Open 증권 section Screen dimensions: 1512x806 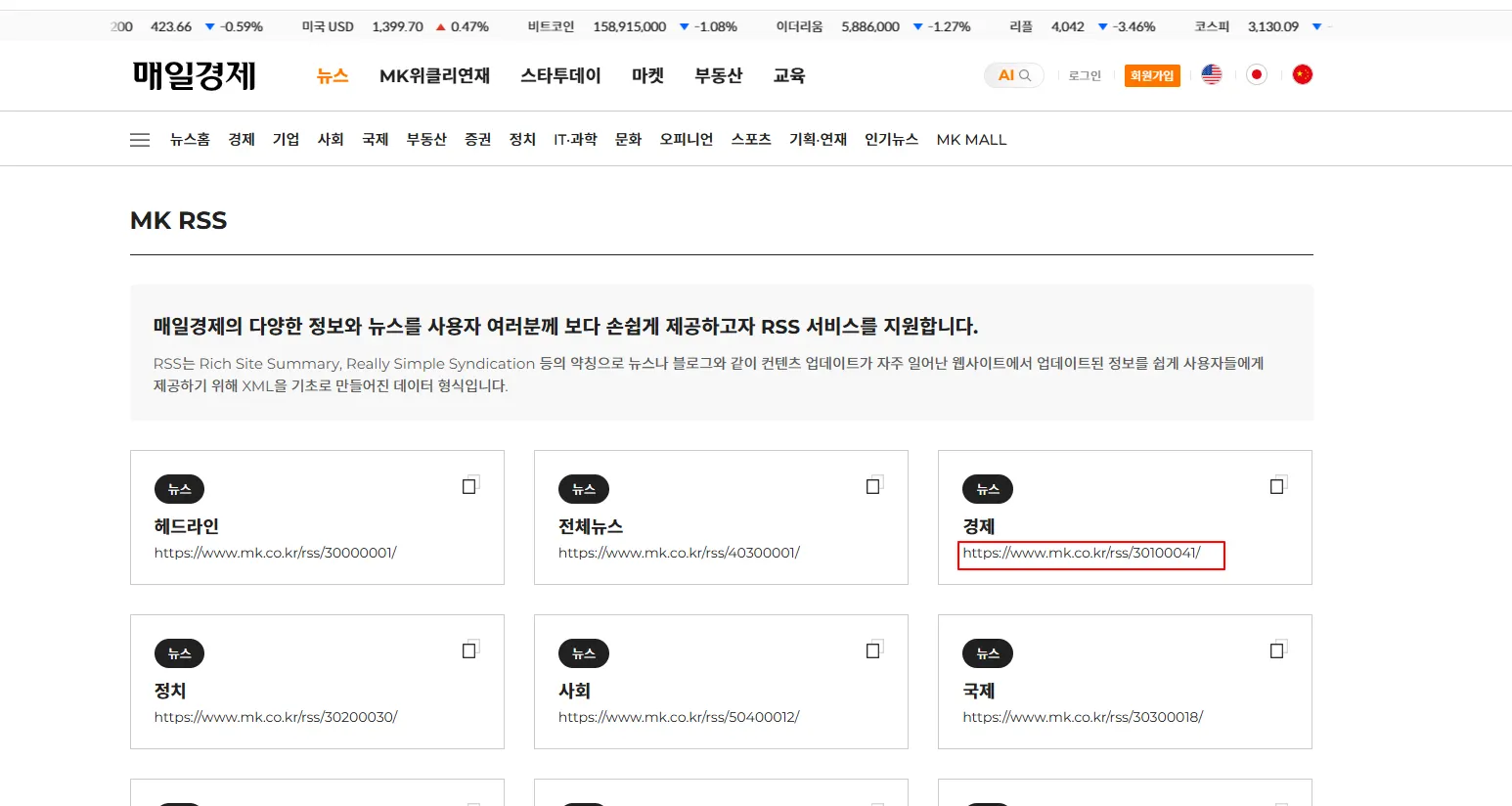[x=478, y=140]
